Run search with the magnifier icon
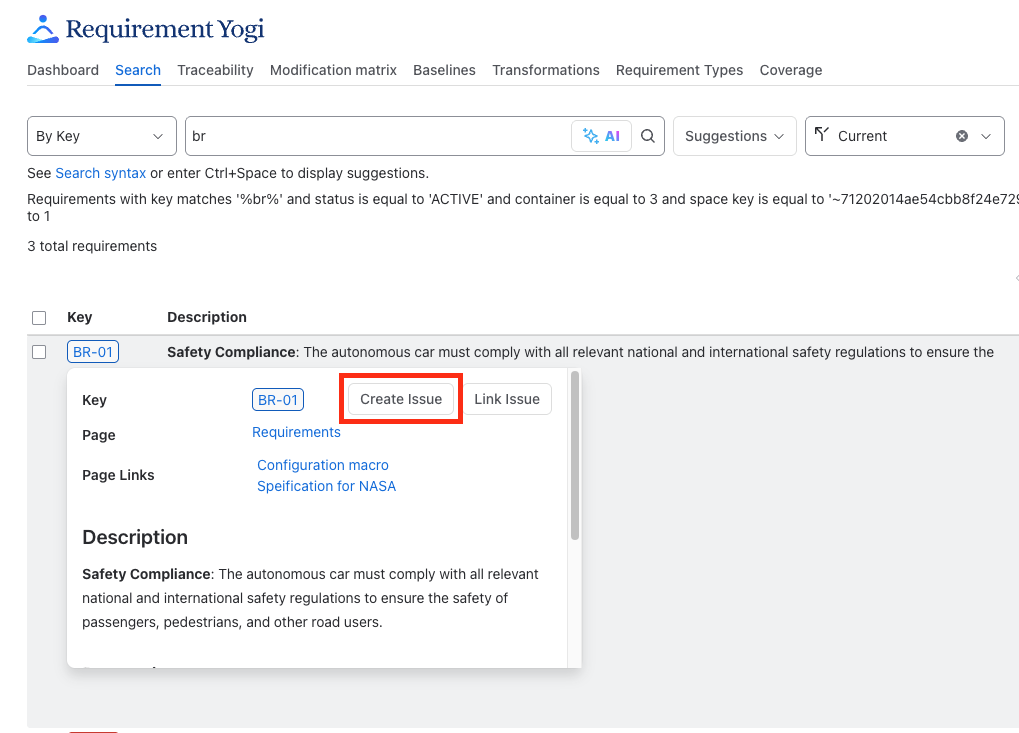The image size is (1019, 733). click(x=648, y=136)
